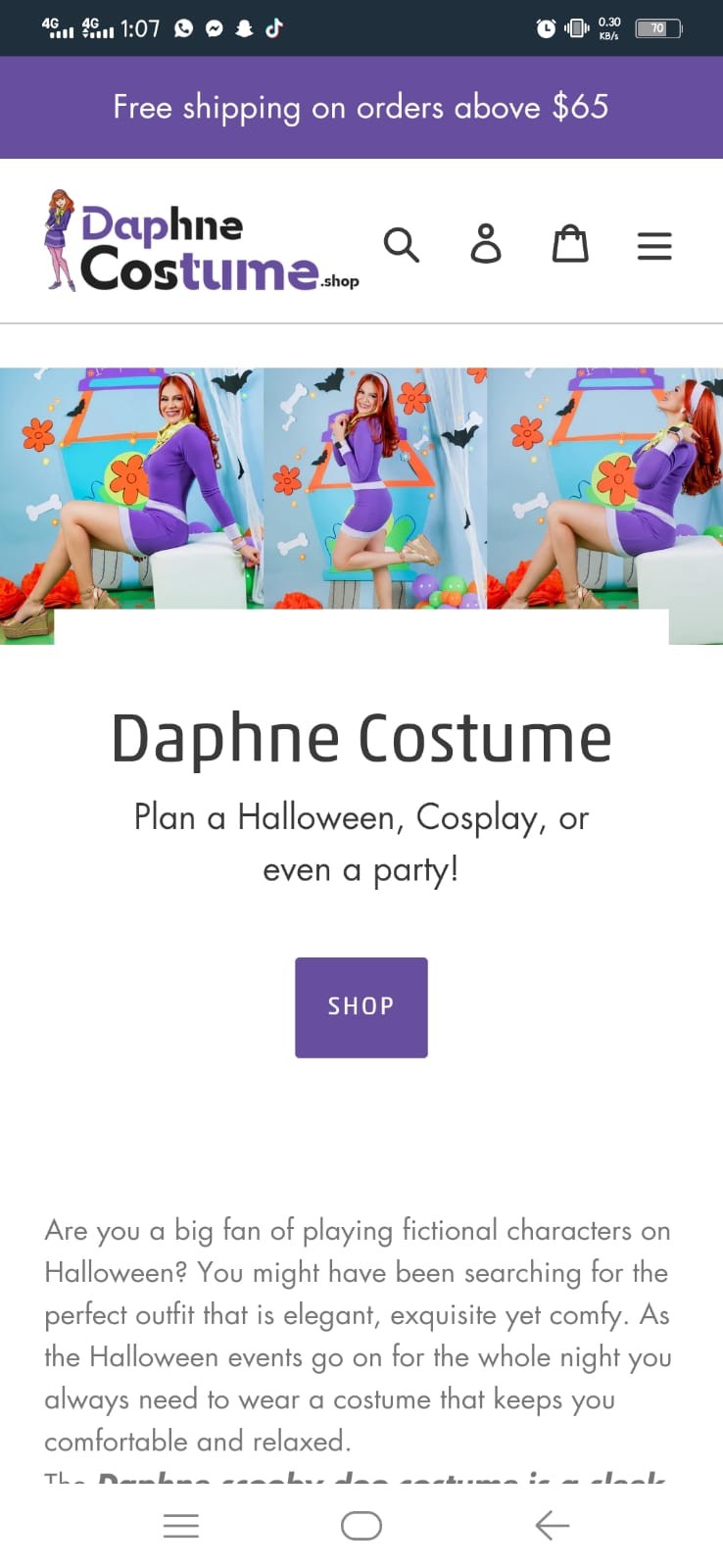Tap the battery level indicator
723x1568 pixels.
[x=658, y=28]
